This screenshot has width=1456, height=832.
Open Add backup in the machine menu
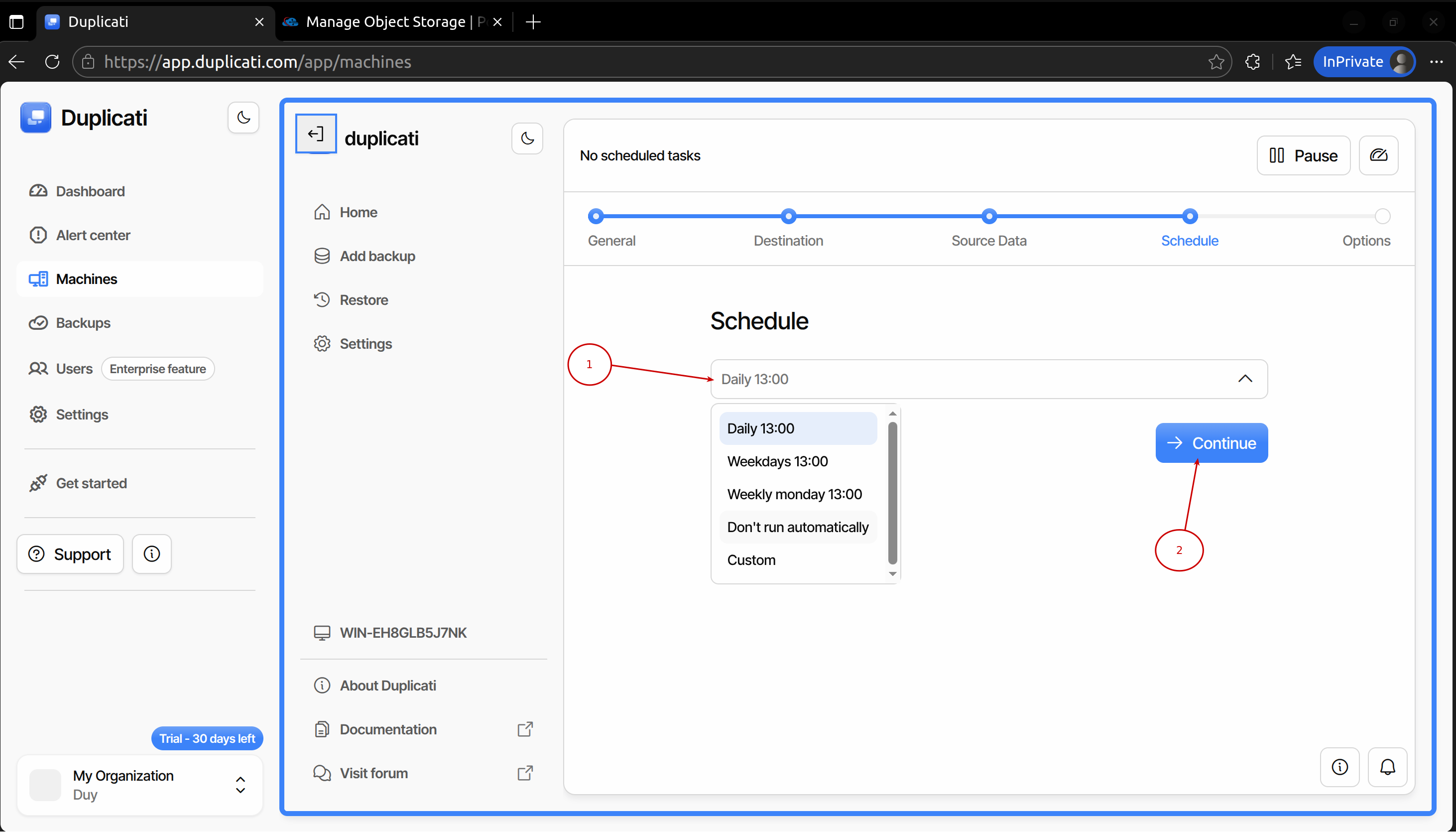(x=377, y=256)
